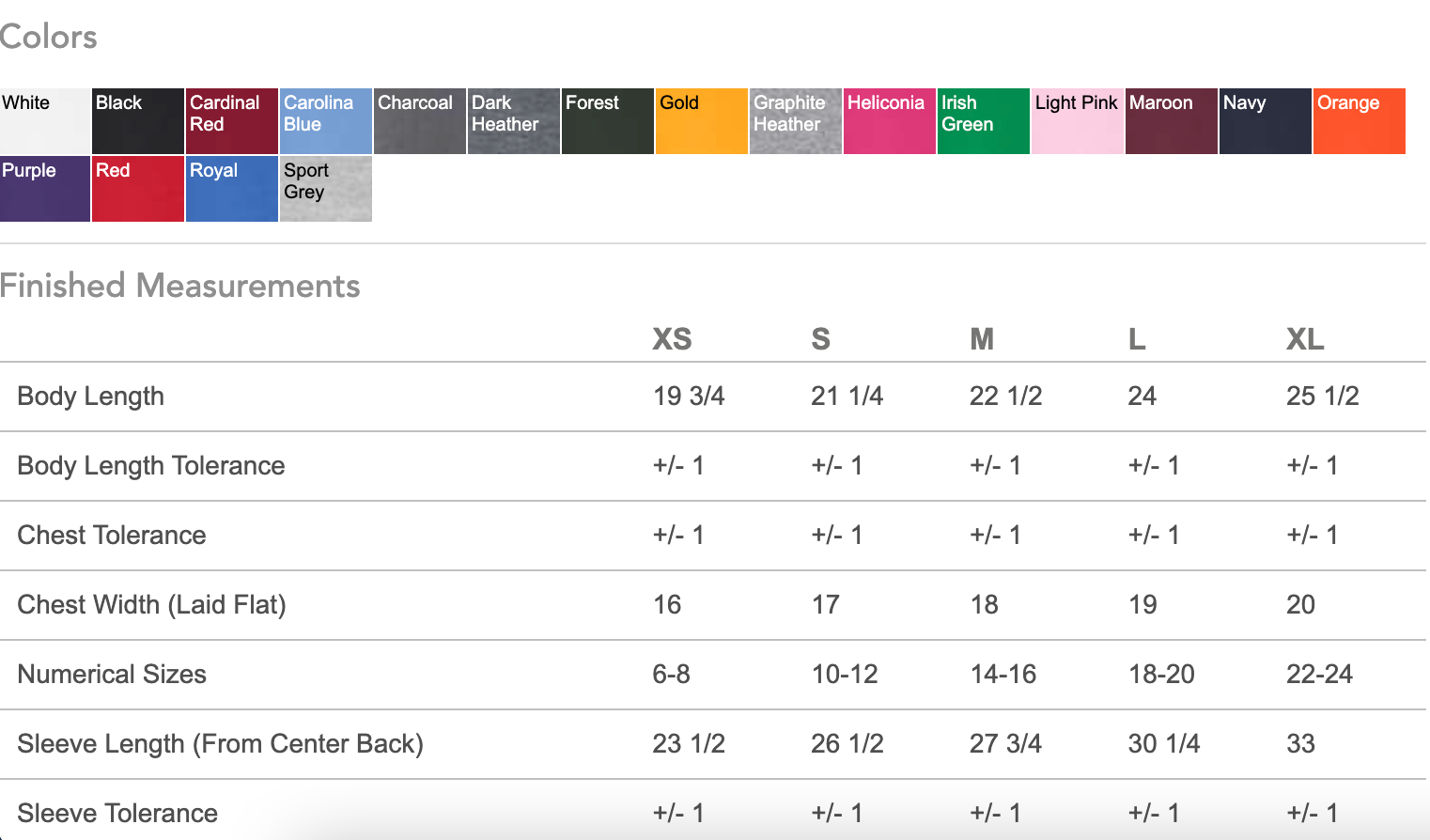The height and width of the screenshot is (840, 1430).
Task: Pick the Gold color swatch
Action: coord(702,121)
